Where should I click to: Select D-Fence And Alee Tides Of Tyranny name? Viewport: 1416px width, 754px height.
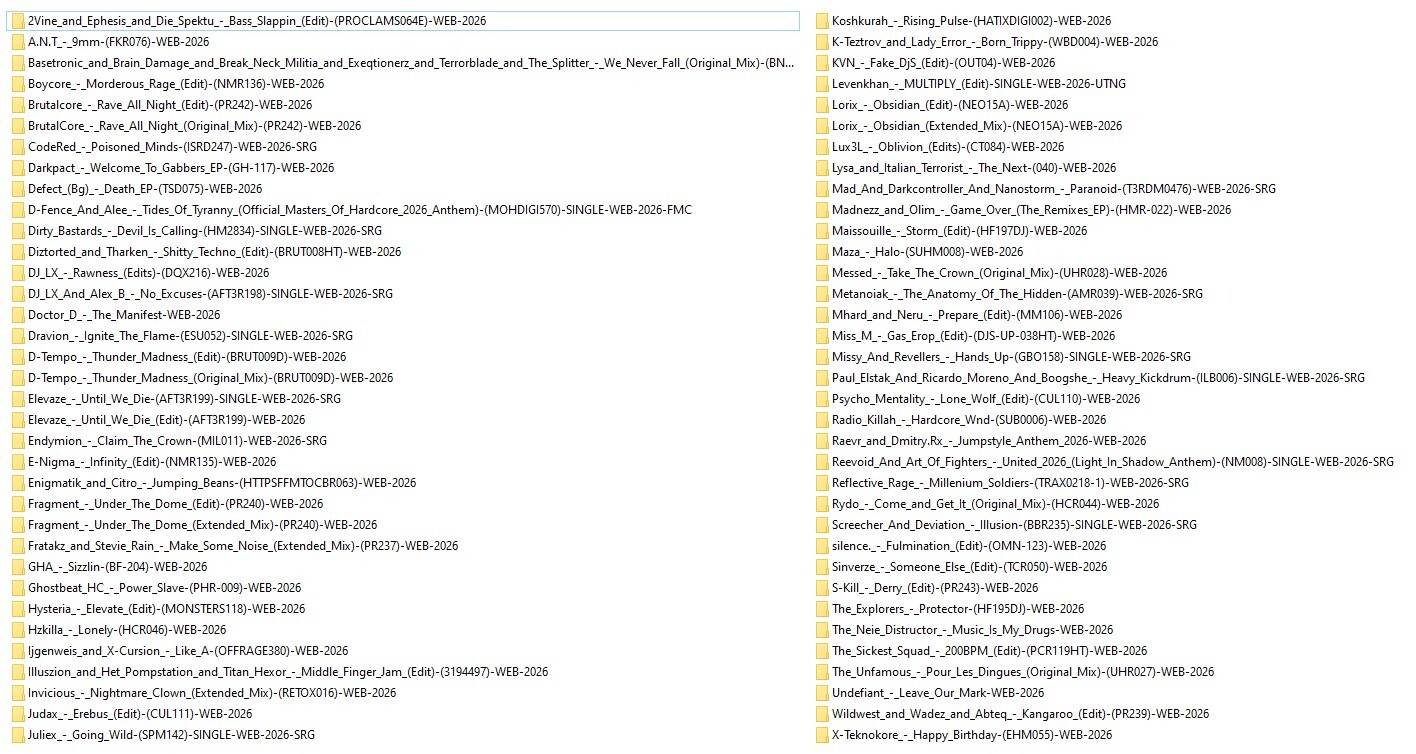pos(360,210)
